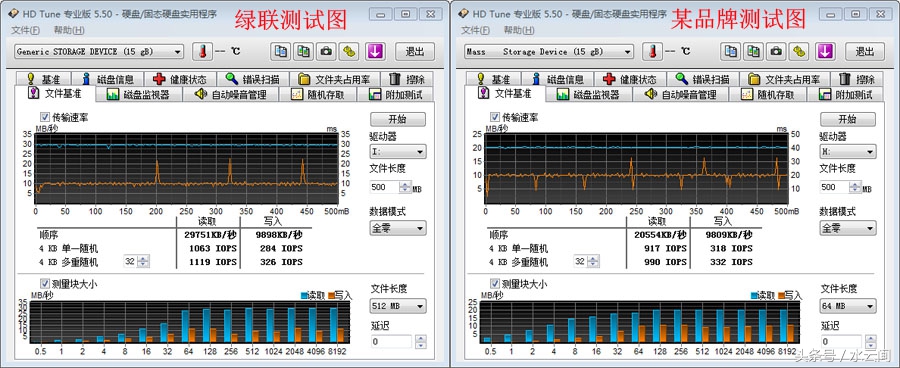Click temperature thermometer icon in right window

[x=652, y=52]
